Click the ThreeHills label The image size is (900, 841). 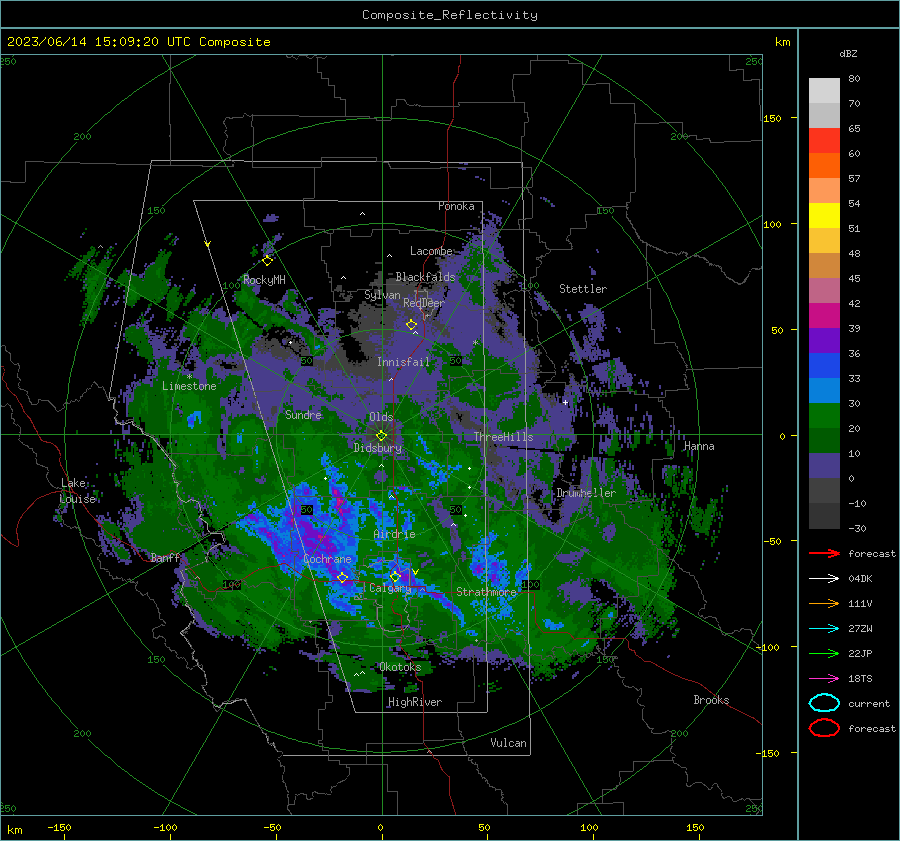pos(503,437)
